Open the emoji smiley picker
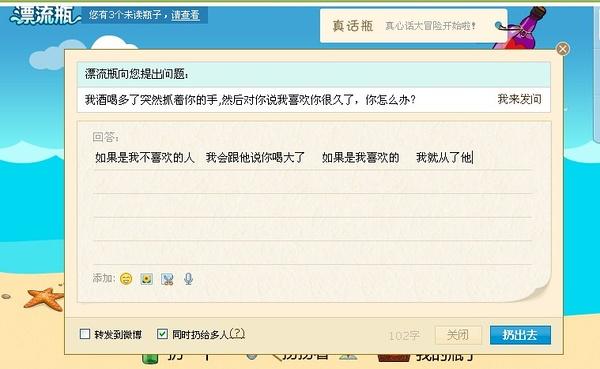Viewport: 600px width, 369px height. point(126,279)
